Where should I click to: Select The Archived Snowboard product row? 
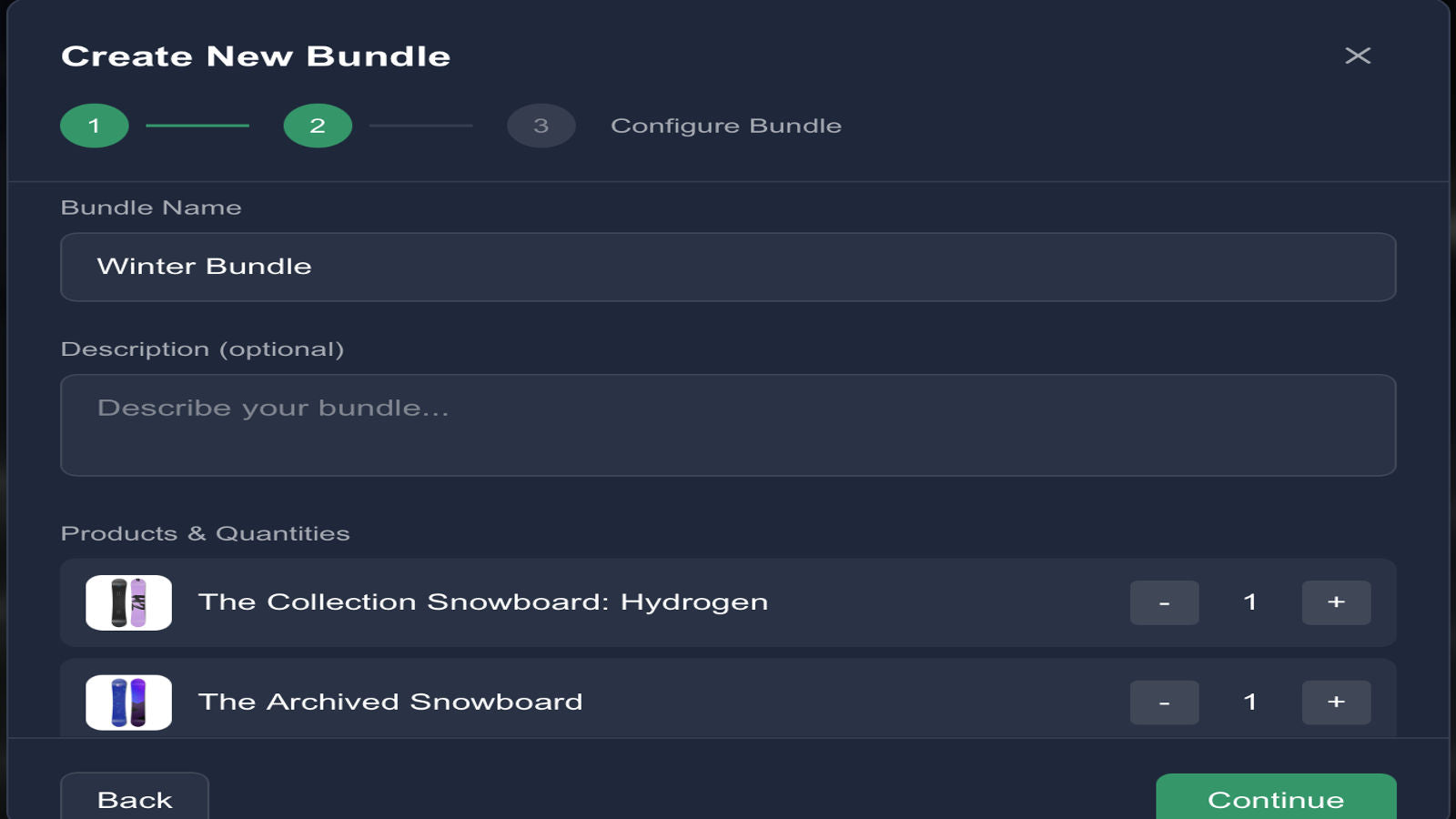(637, 702)
